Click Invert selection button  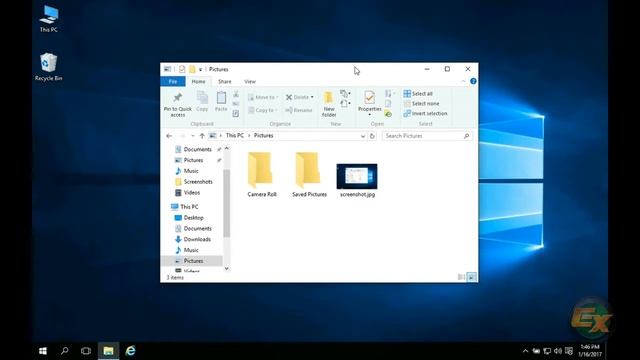point(425,113)
